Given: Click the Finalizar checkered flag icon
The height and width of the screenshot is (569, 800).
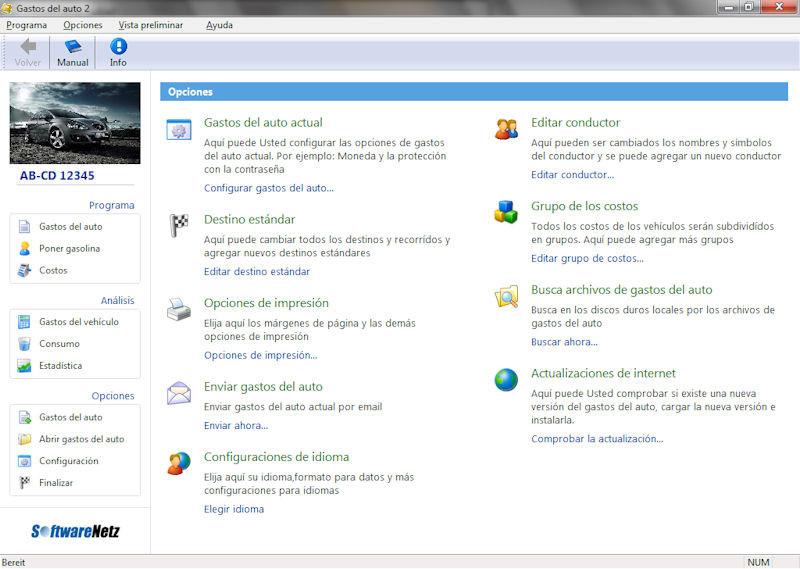Looking at the screenshot, I should click(24, 483).
